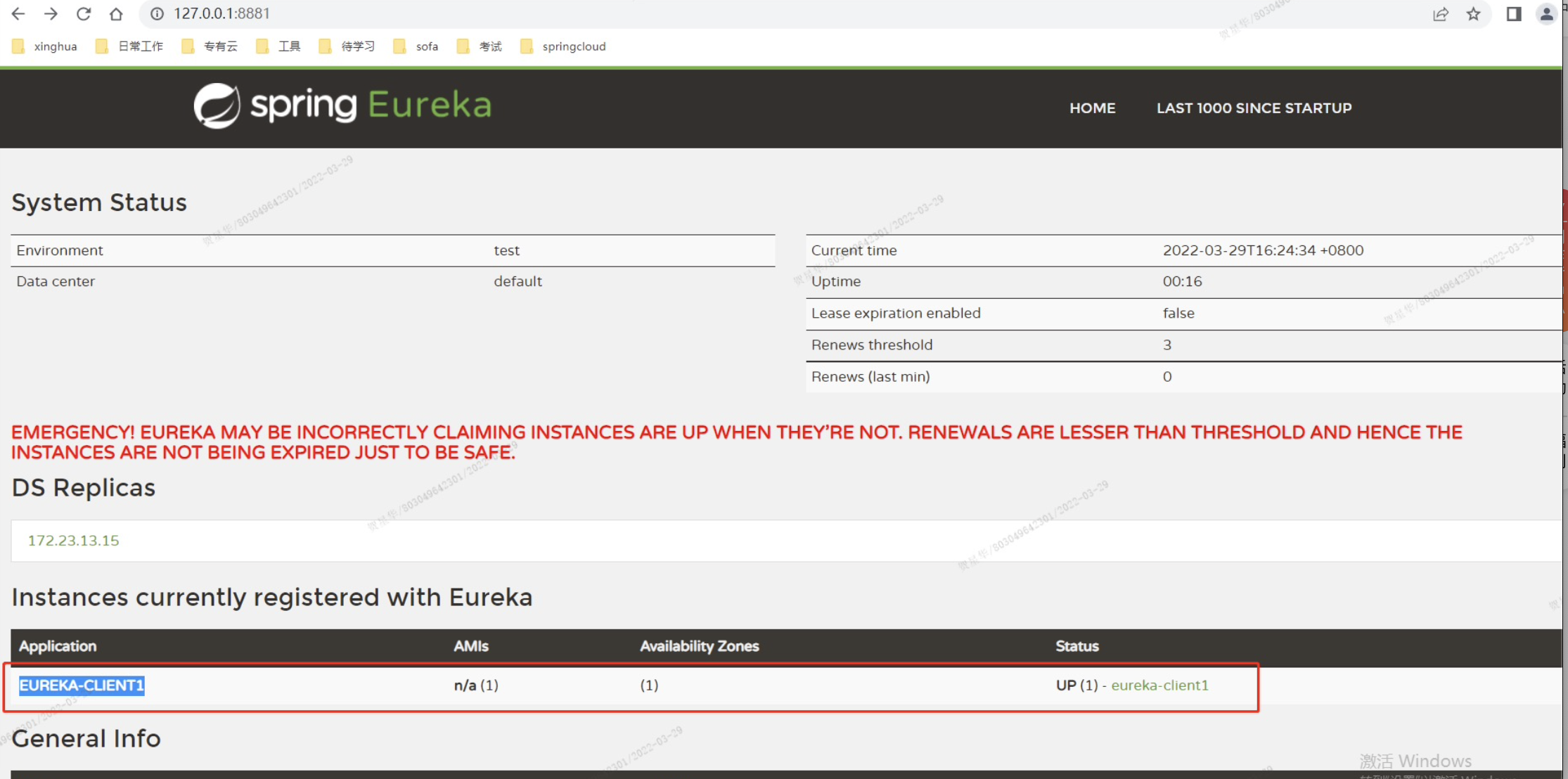Open the 172.23.13.15 replica link
Image resolution: width=1568 pixels, height=779 pixels.
coord(73,540)
